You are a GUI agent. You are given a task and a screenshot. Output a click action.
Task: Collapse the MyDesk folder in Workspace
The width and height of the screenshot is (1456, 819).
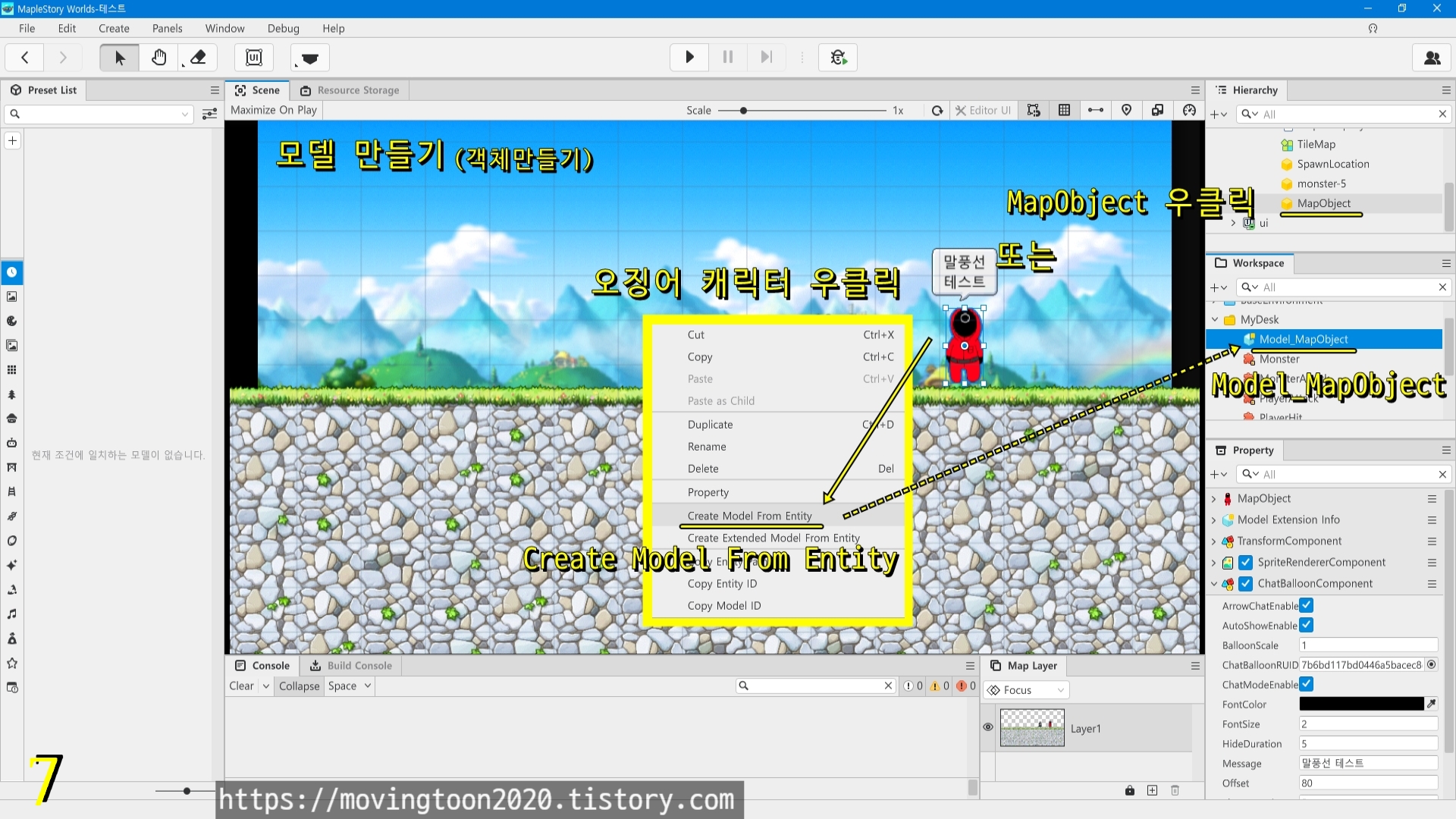pos(1216,320)
